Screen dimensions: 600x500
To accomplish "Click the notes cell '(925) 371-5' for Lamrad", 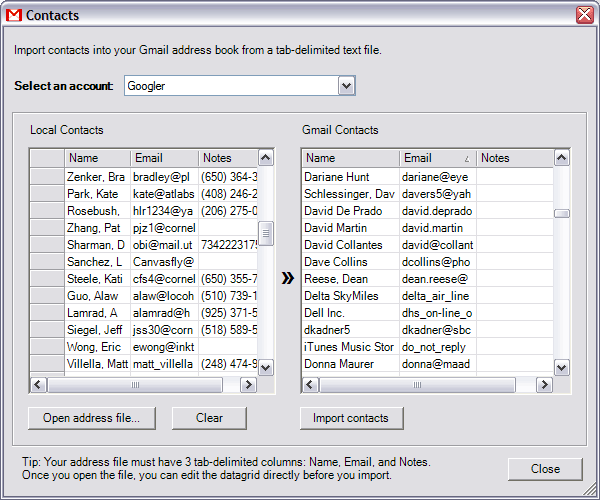I will click(228, 313).
